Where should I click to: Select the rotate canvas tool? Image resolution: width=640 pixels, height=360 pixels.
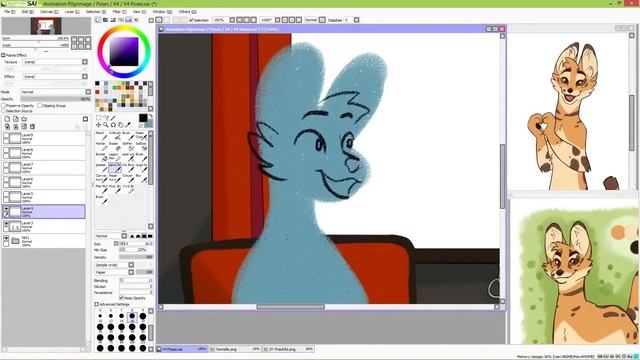click(x=113, y=125)
